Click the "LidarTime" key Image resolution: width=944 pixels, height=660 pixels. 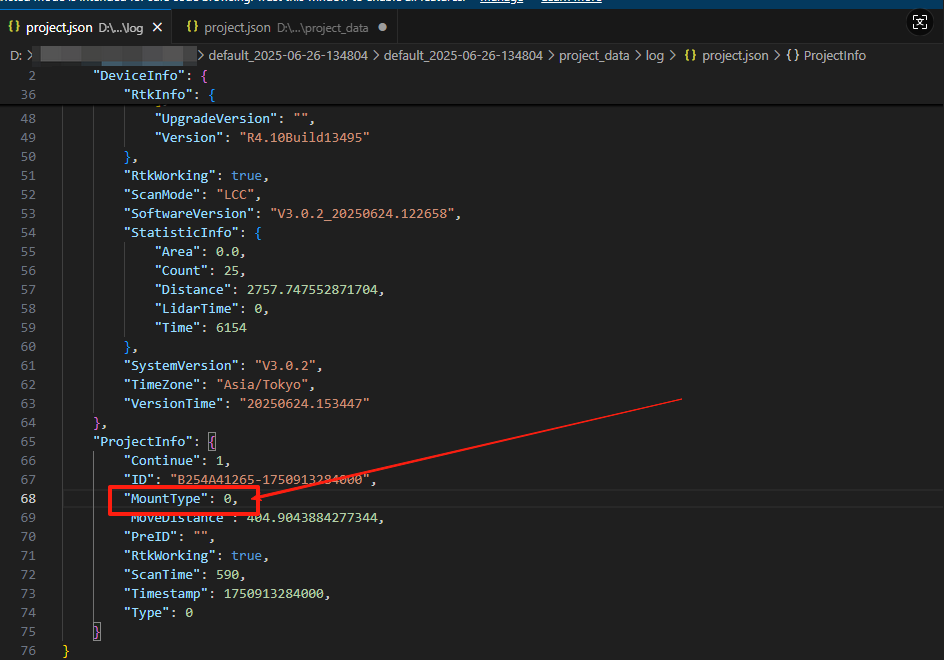click(x=197, y=308)
